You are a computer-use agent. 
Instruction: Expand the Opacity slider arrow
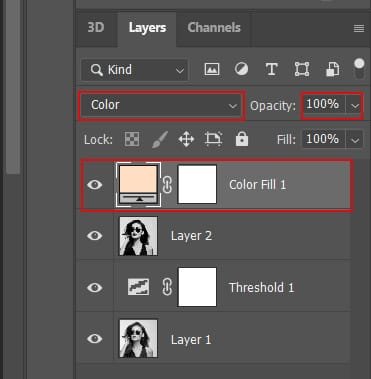point(355,106)
